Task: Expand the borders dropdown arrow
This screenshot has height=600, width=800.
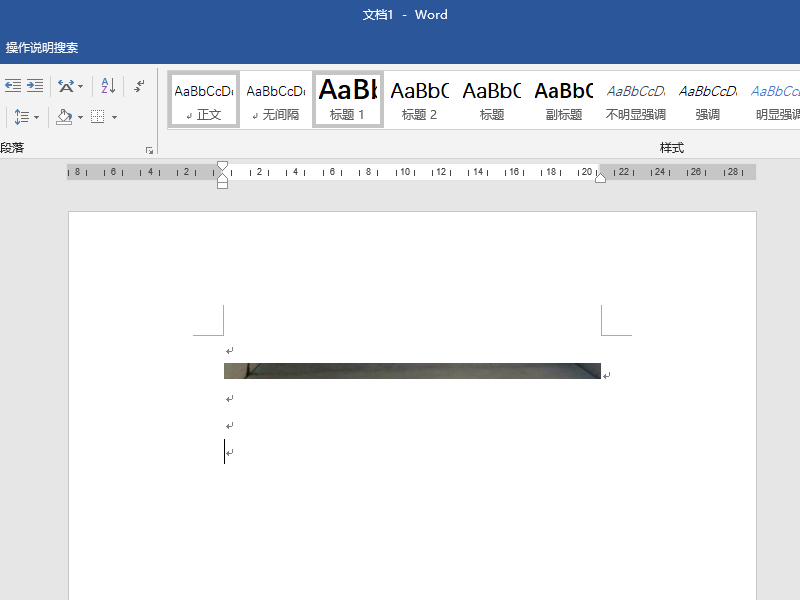Action: [x=114, y=117]
